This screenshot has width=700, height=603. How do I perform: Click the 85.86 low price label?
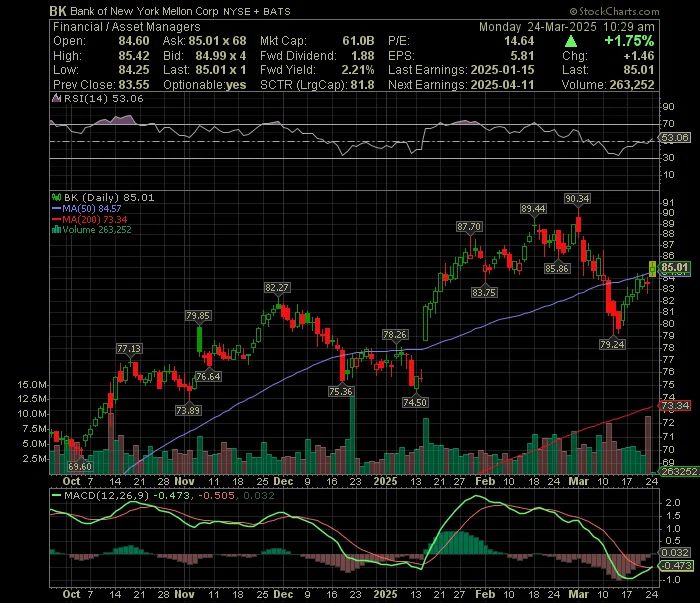(x=557, y=269)
